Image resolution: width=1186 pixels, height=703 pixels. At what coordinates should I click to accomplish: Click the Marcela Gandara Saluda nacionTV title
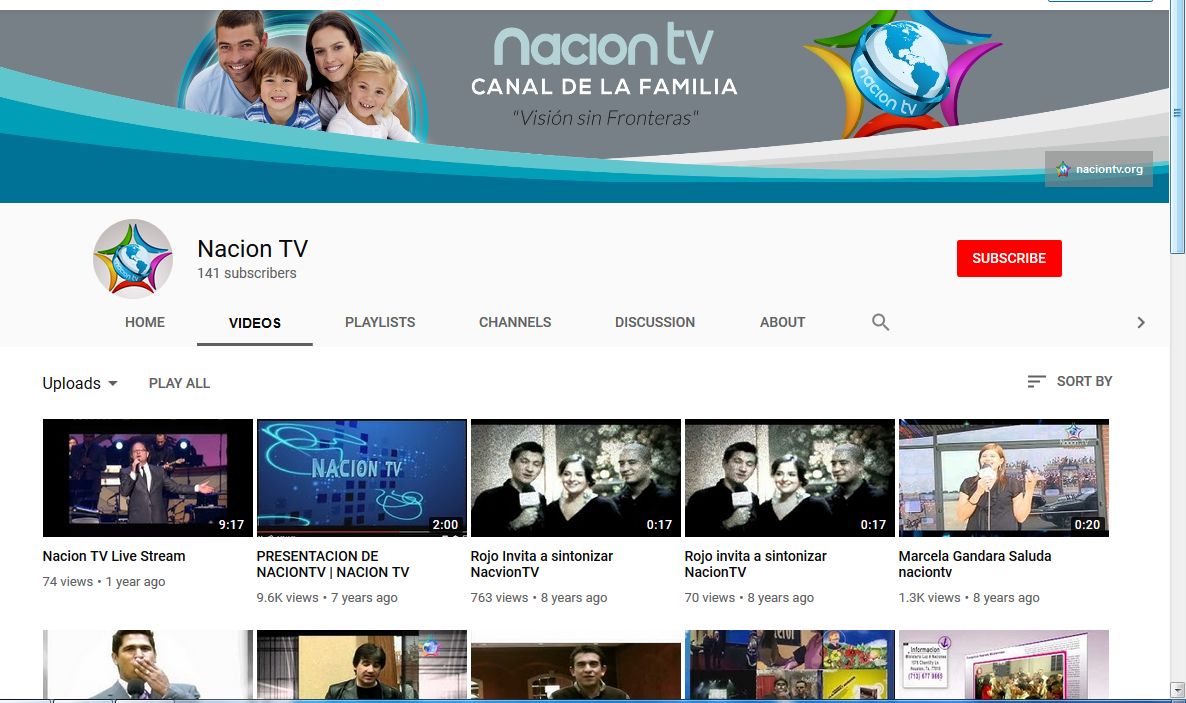[974, 564]
